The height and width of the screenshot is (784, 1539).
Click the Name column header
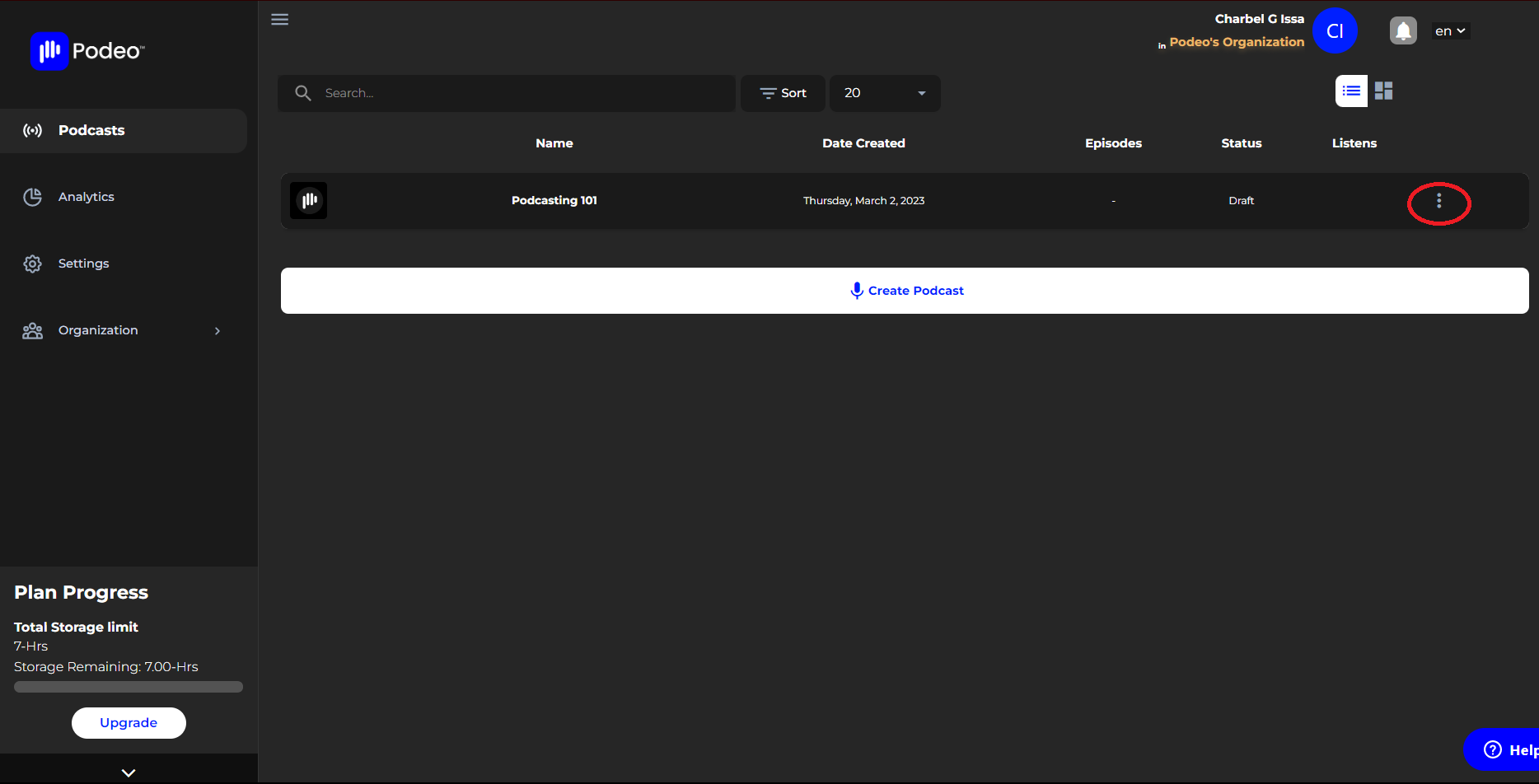pos(554,143)
